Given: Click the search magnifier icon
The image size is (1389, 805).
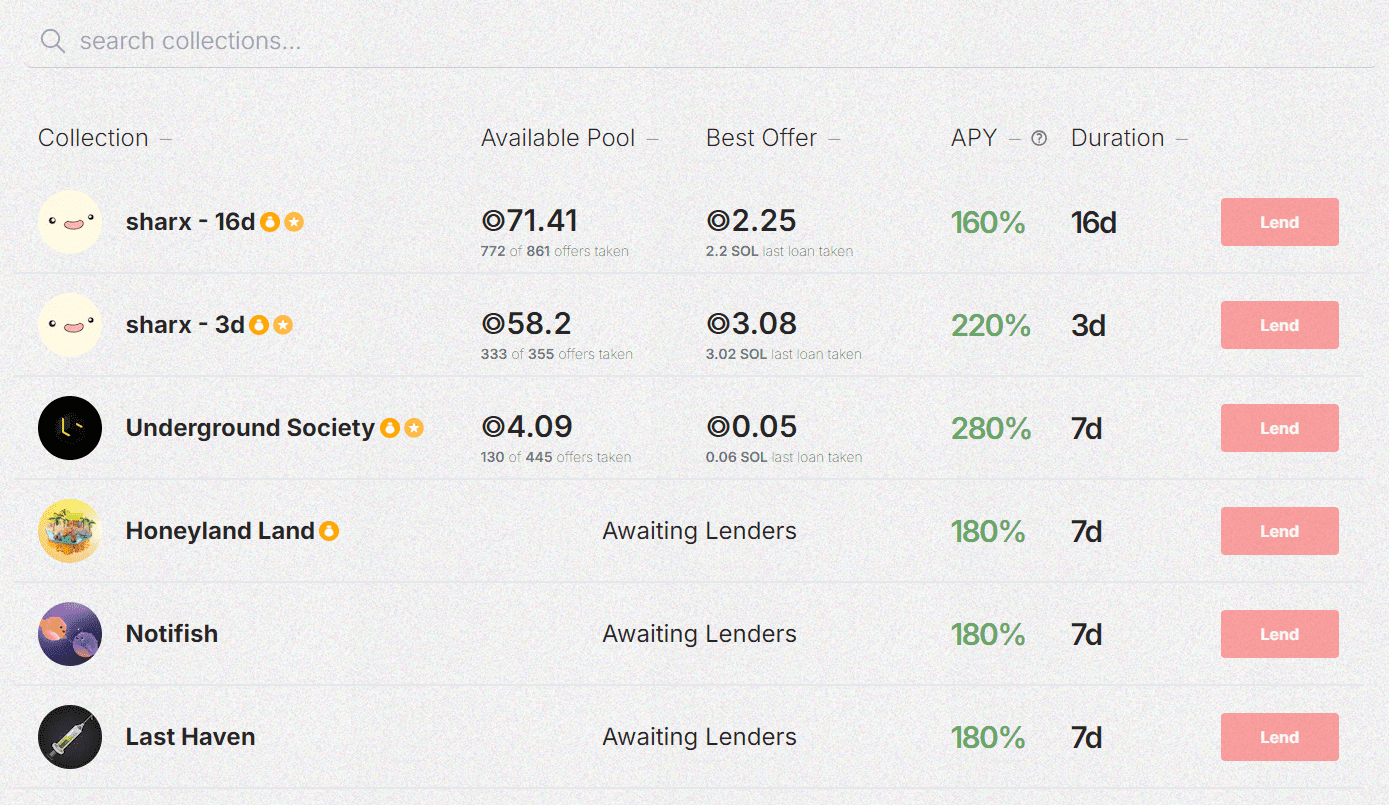Looking at the screenshot, I should pyautogui.click(x=52, y=41).
